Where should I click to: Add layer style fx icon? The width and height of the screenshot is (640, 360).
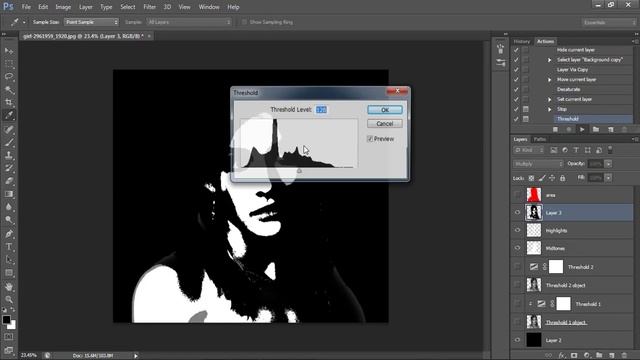click(562, 356)
